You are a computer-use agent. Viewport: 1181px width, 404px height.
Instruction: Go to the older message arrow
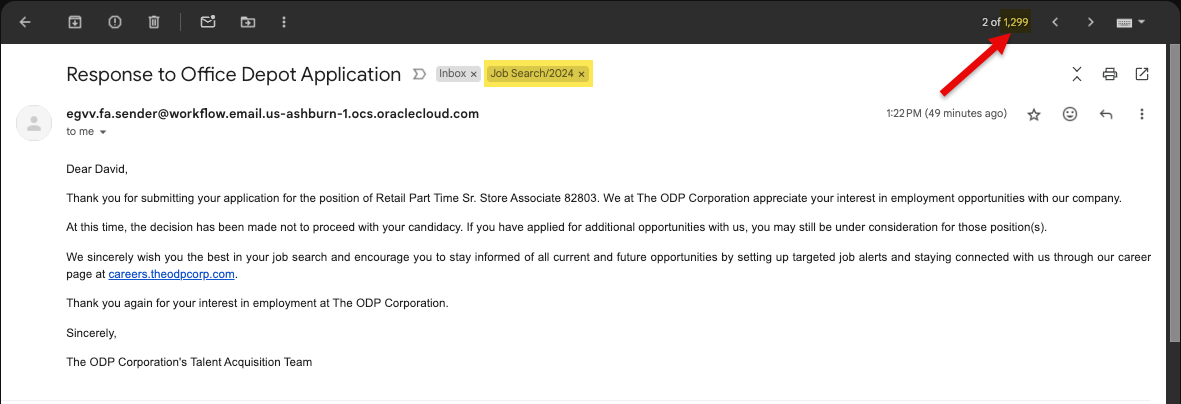pyautogui.click(x=1090, y=22)
